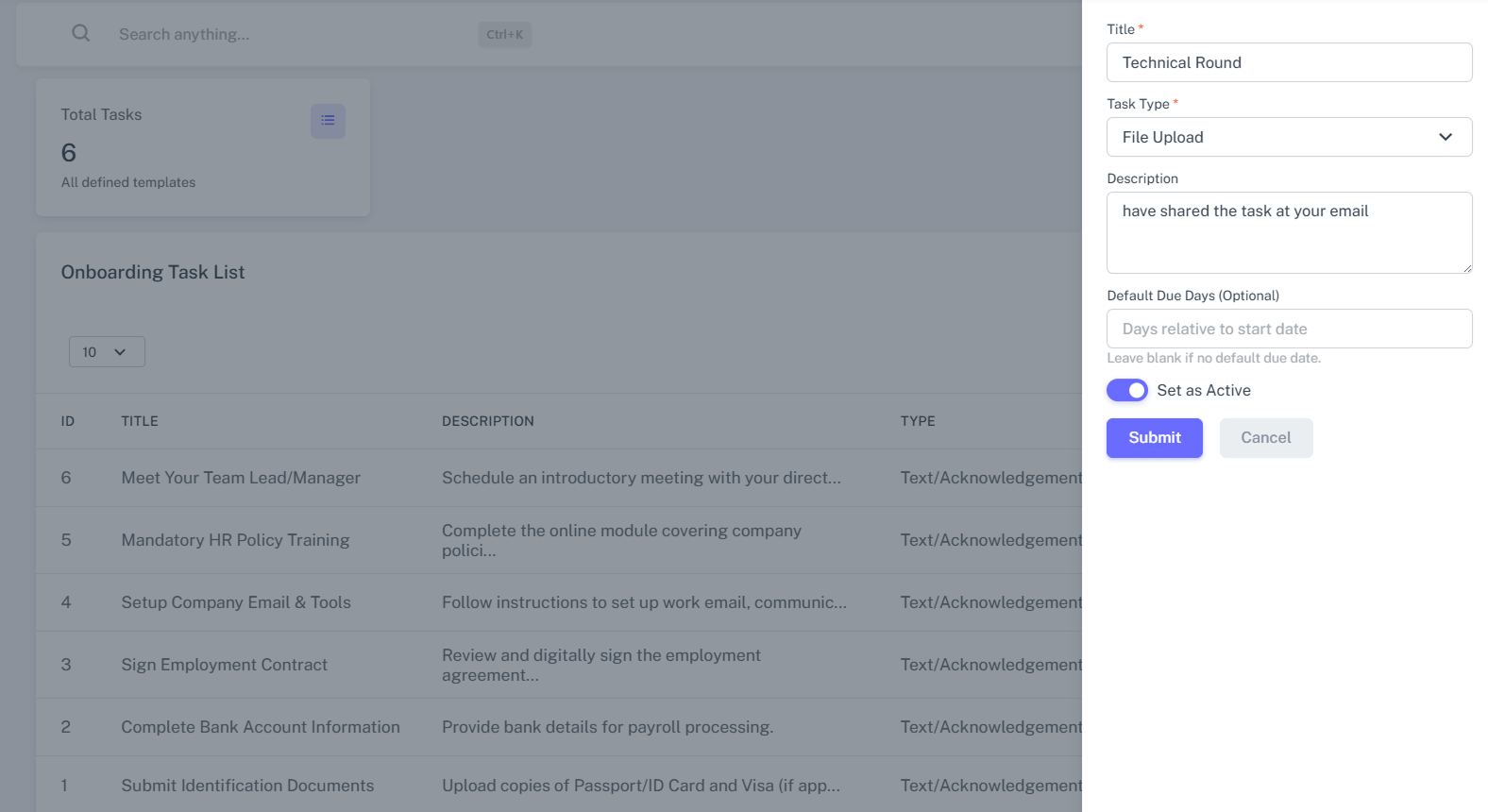
Task: Click the ID column header
Action: (x=68, y=421)
